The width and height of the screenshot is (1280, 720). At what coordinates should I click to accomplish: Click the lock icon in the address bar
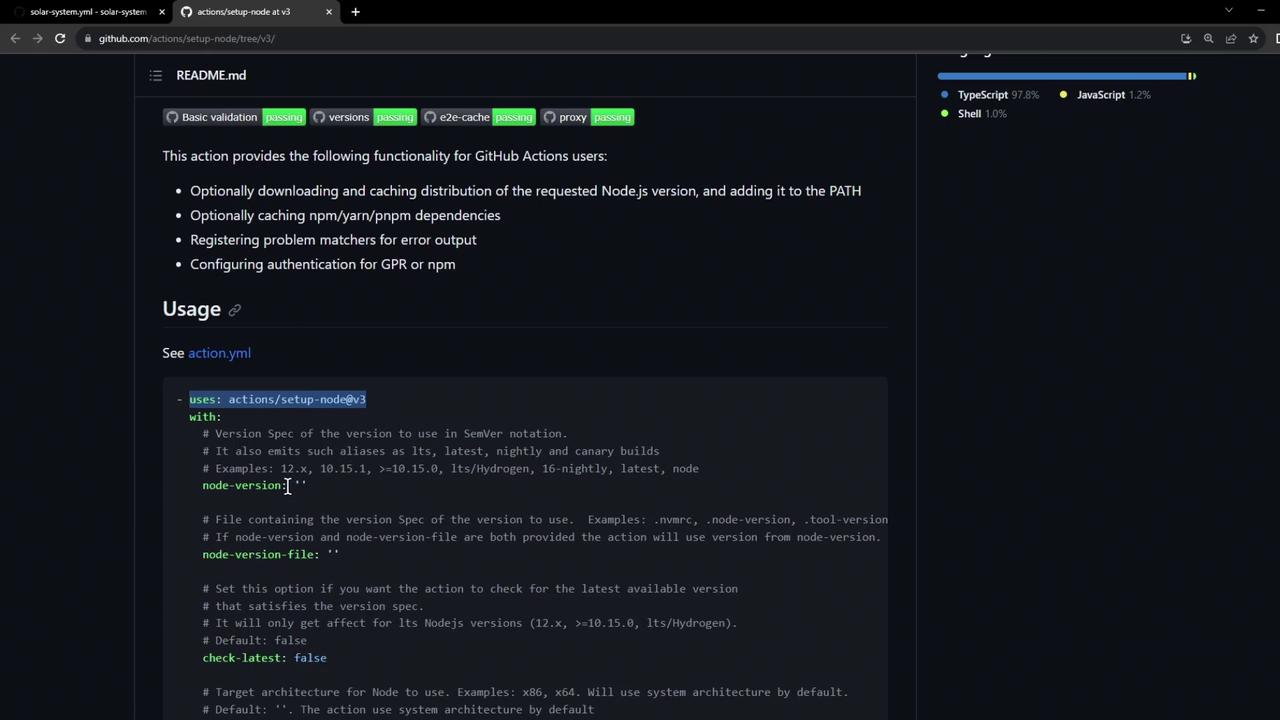click(88, 38)
